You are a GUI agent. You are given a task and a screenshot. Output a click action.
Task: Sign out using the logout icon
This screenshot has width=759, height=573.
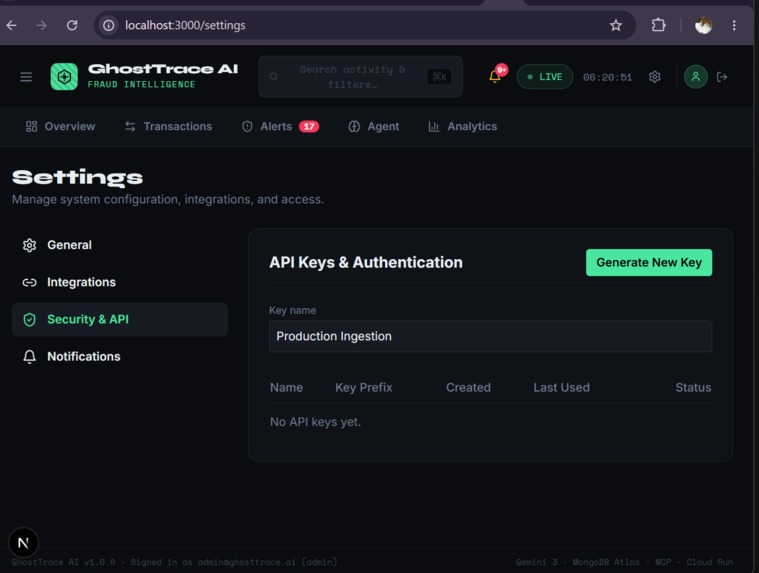coord(722,77)
